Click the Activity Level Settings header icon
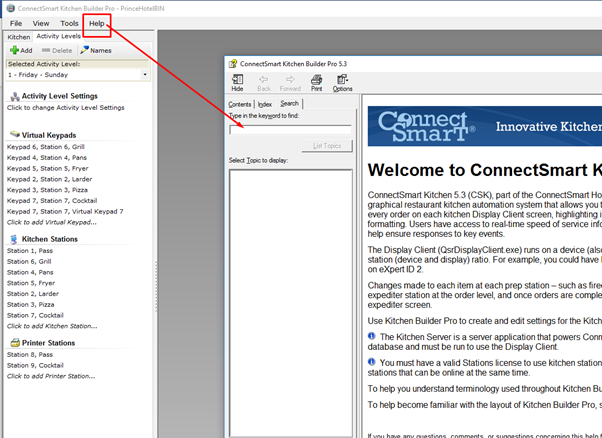The image size is (602, 438). (x=13, y=96)
